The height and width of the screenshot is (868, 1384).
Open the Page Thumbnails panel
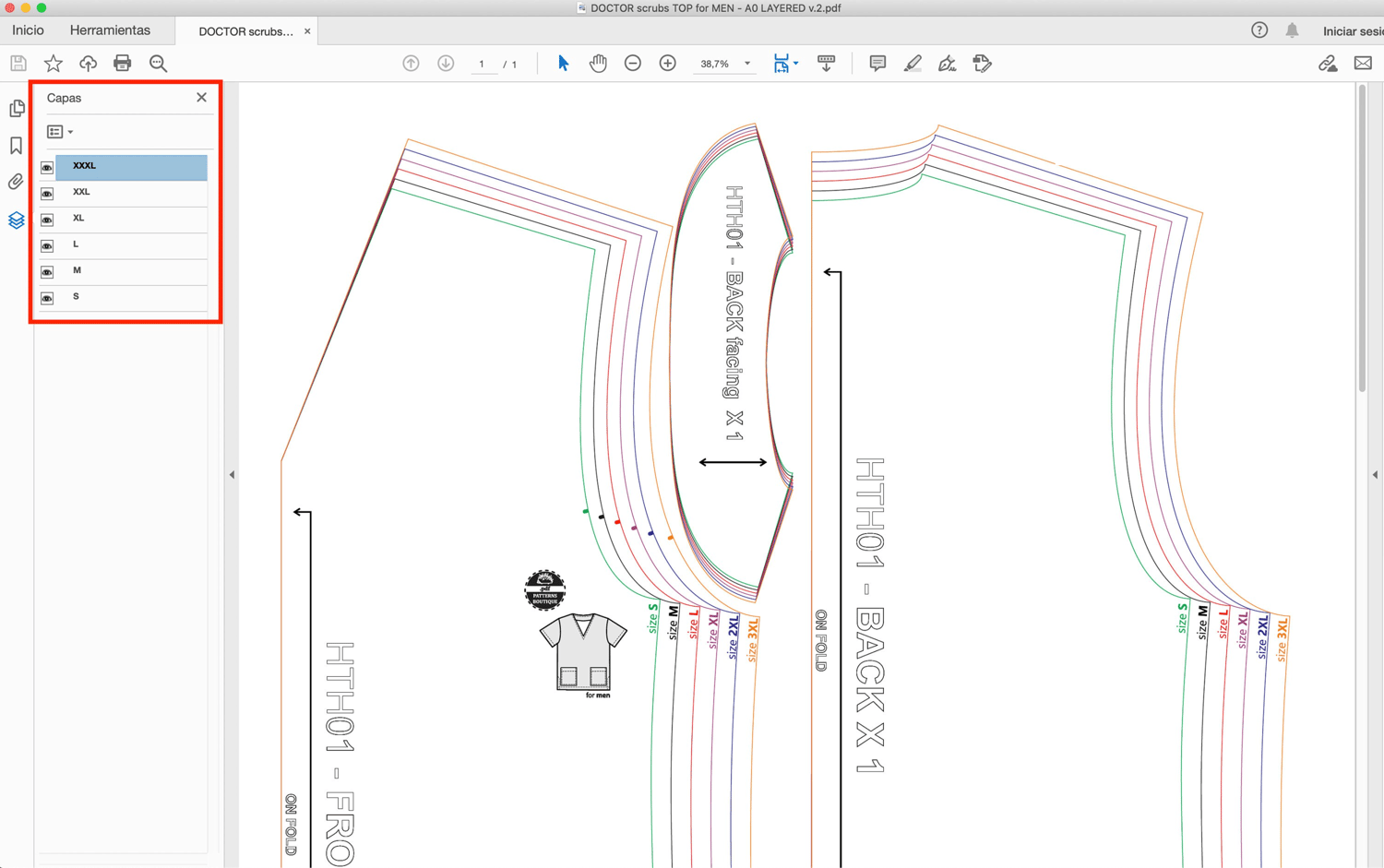tap(17, 108)
